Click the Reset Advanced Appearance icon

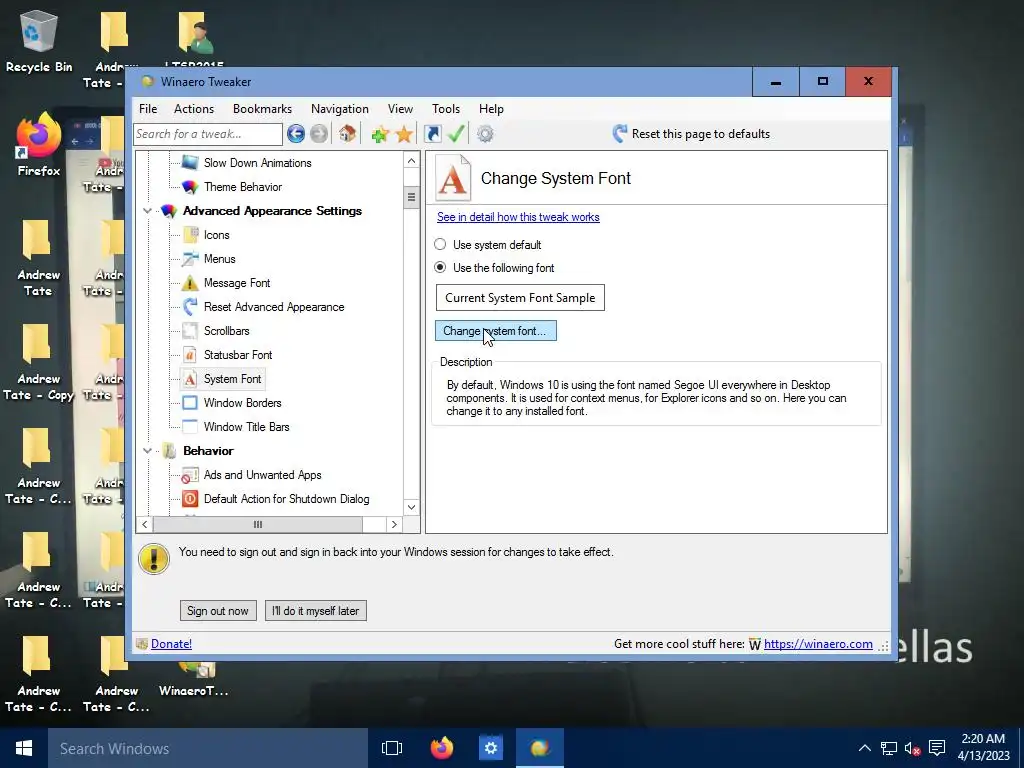[190, 306]
